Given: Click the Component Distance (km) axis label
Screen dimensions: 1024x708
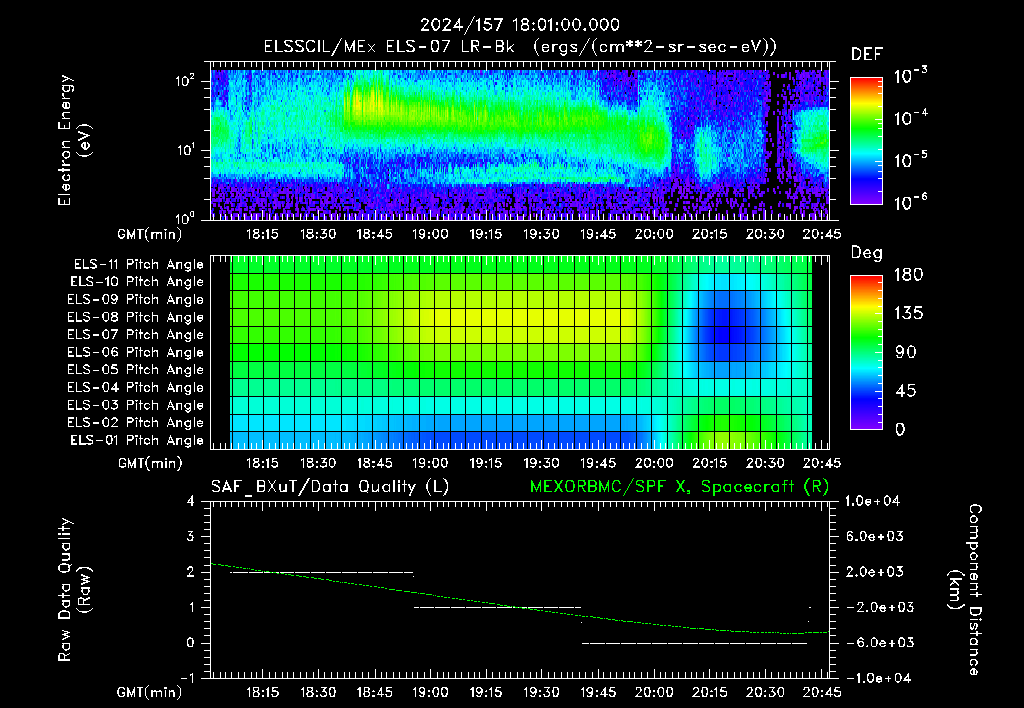Looking at the screenshot, I should [x=965, y=590].
